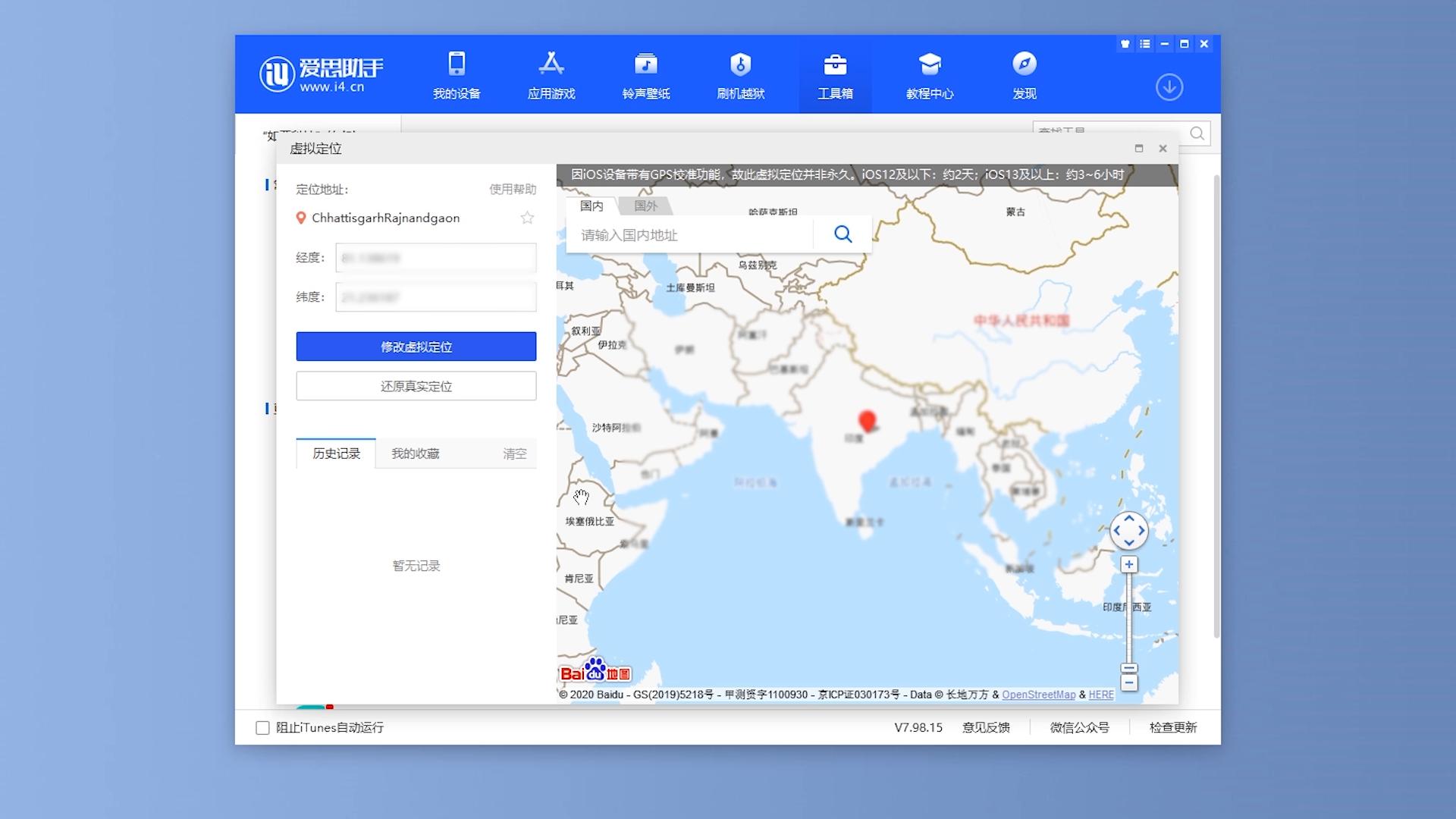The image size is (1456, 819).
Task: Open the 我的设备 devices panel
Action: tap(456, 74)
